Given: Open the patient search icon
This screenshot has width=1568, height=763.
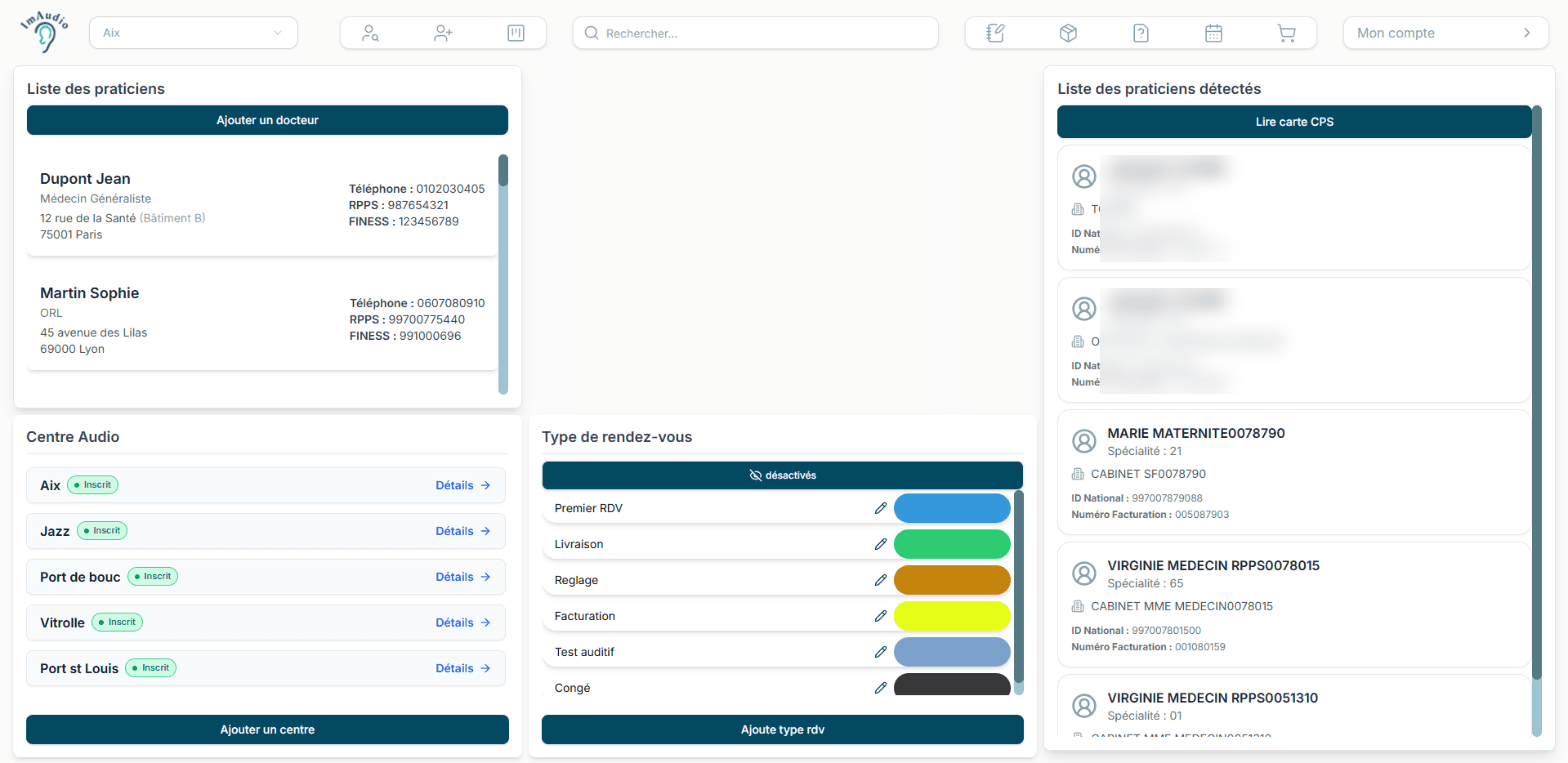Looking at the screenshot, I should [371, 33].
